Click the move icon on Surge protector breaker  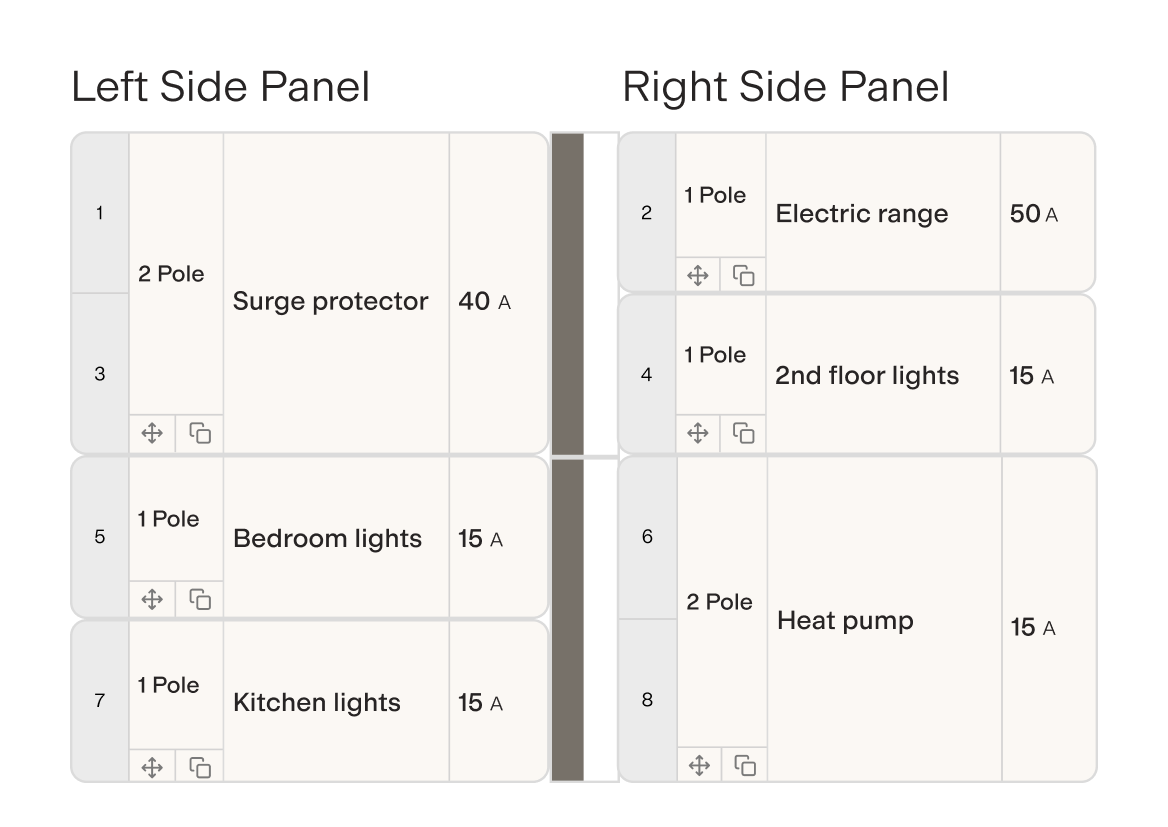152,434
